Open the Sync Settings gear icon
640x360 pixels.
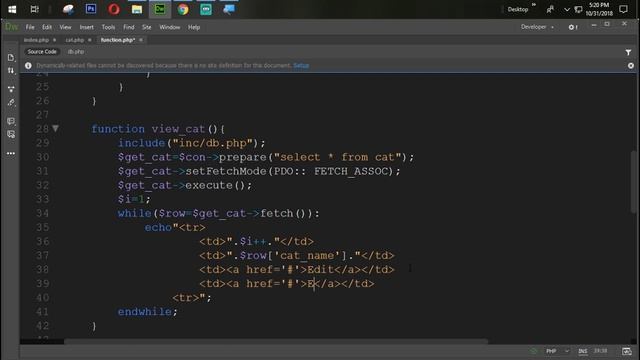coord(573,27)
